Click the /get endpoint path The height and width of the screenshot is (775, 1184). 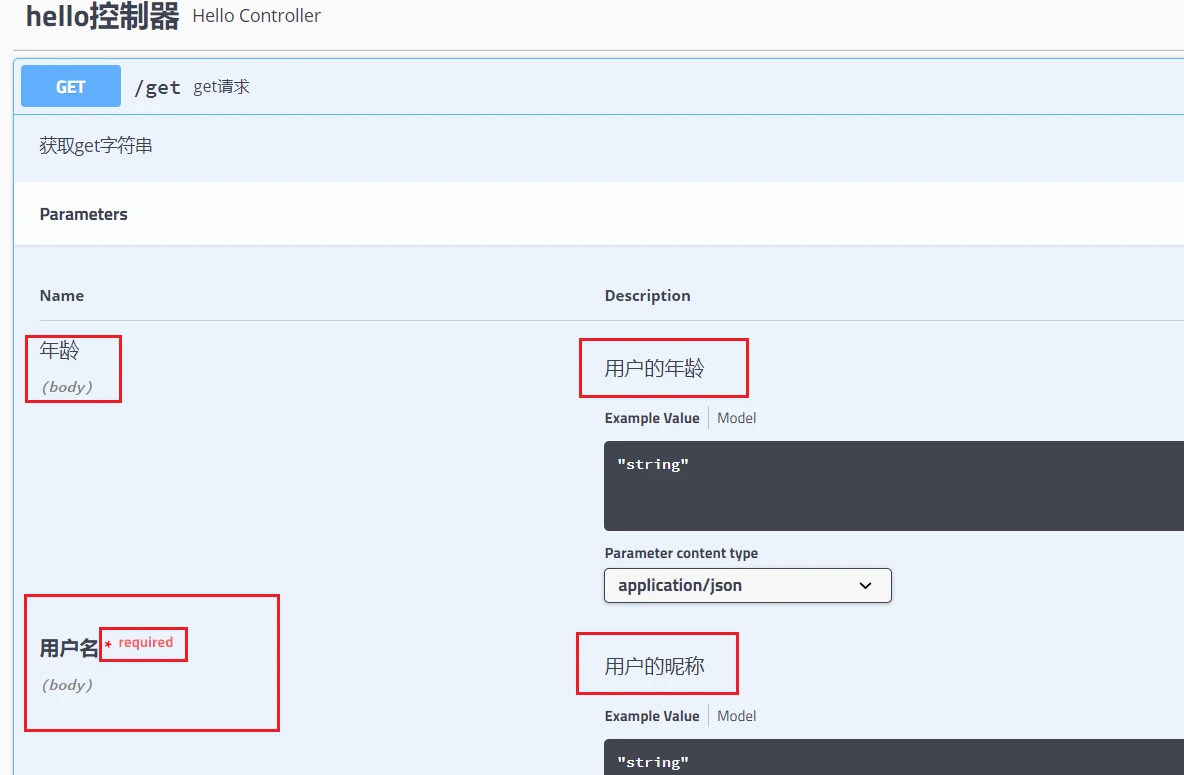[x=157, y=88]
